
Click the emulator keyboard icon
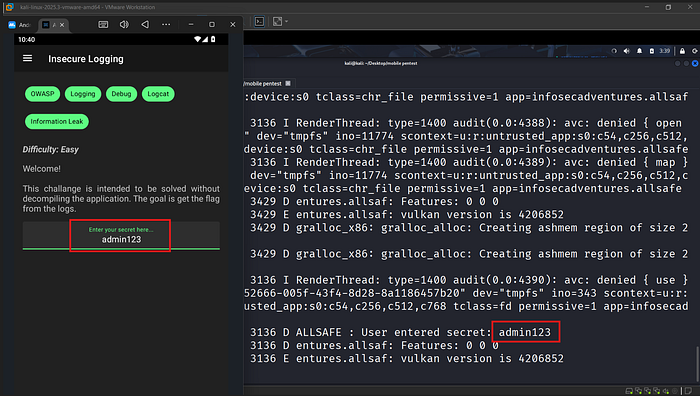click(x=103, y=25)
